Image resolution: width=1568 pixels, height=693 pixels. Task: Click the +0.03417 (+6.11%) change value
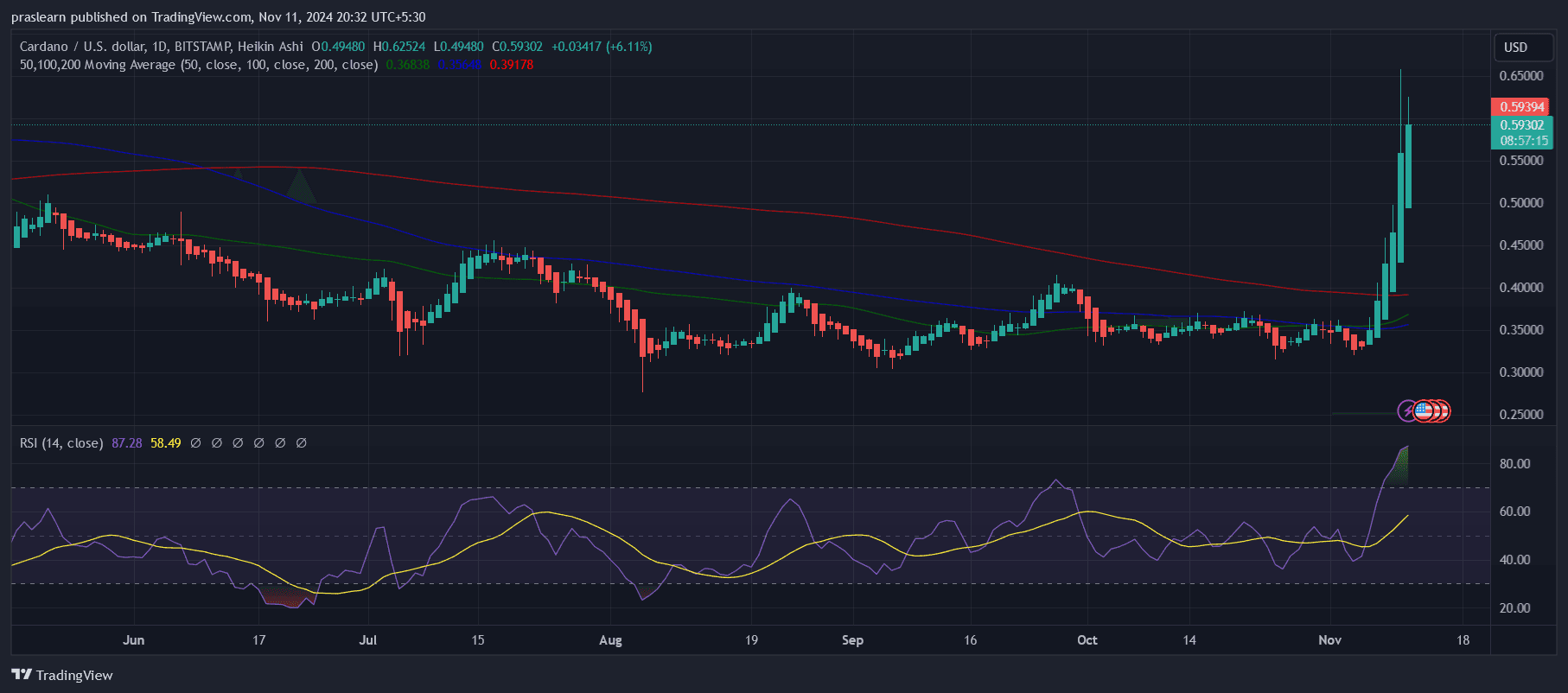[x=602, y=47]
